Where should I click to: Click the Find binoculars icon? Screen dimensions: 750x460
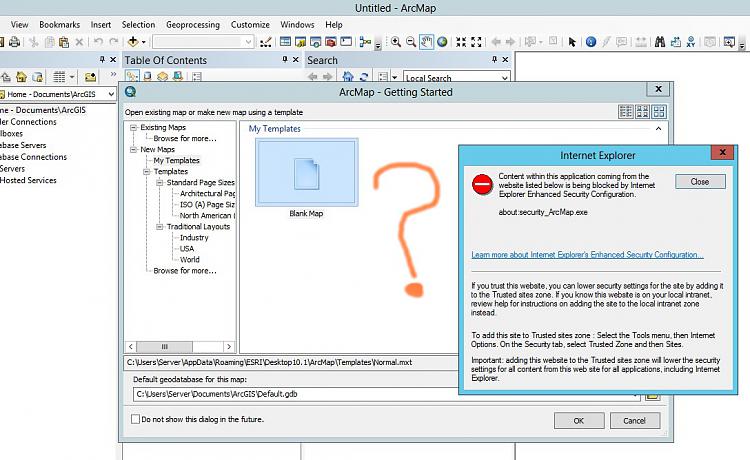(660, 42)
